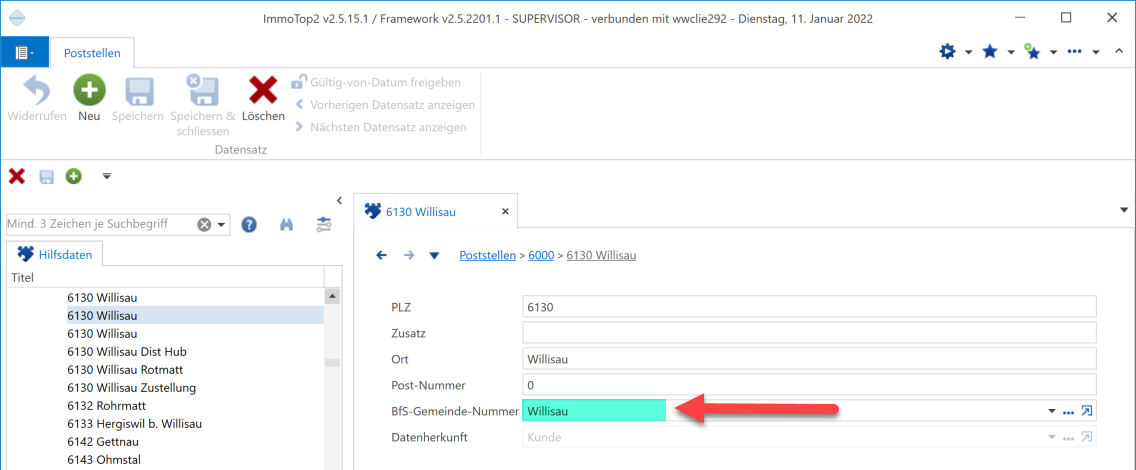This screenshot has height=470, width=1136.
Task: Open the document tab list dropdown
Action: (x=1124, y=210)
